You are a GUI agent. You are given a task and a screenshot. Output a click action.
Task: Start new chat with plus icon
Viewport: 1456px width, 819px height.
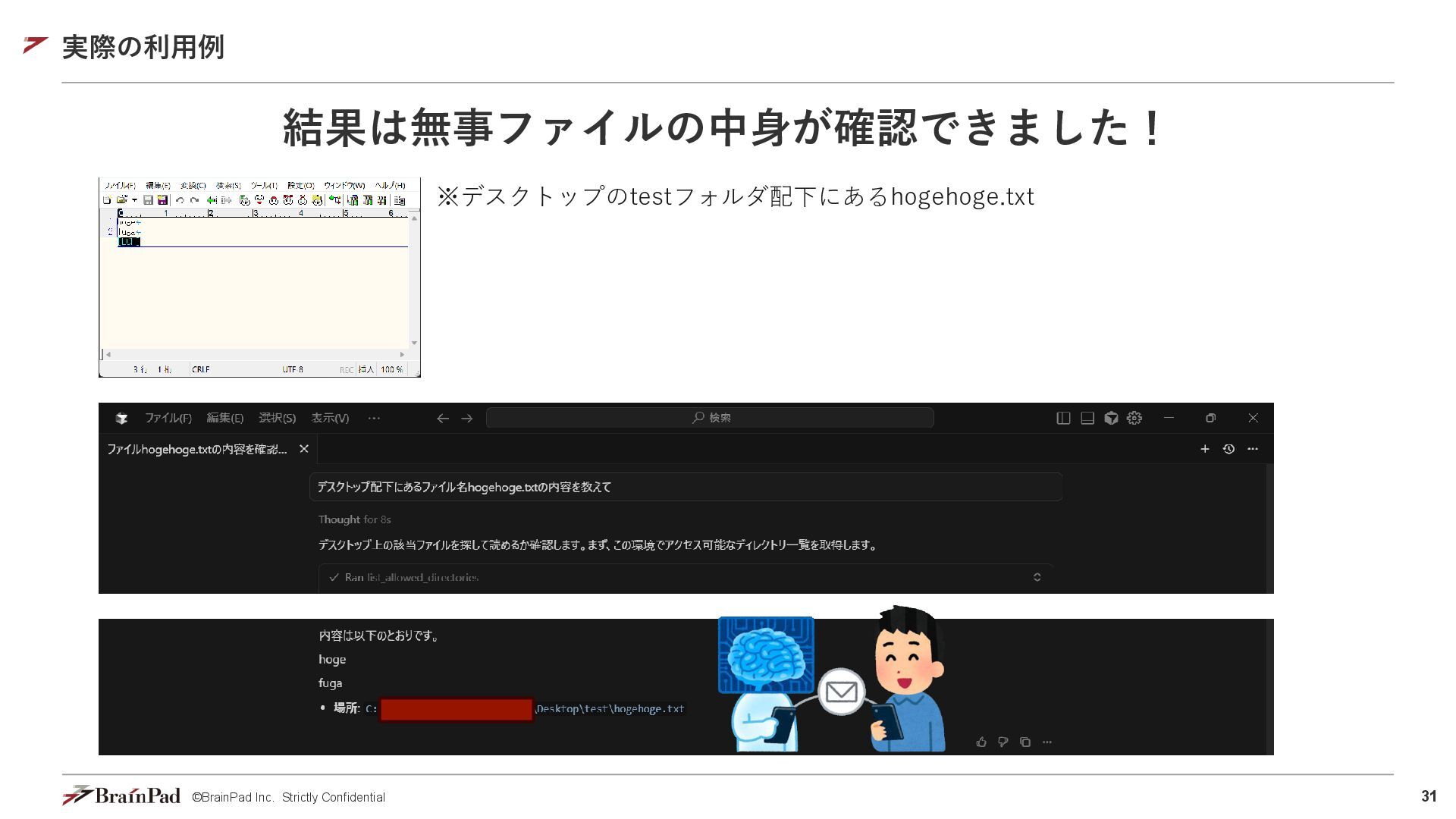click(1204, 449)
